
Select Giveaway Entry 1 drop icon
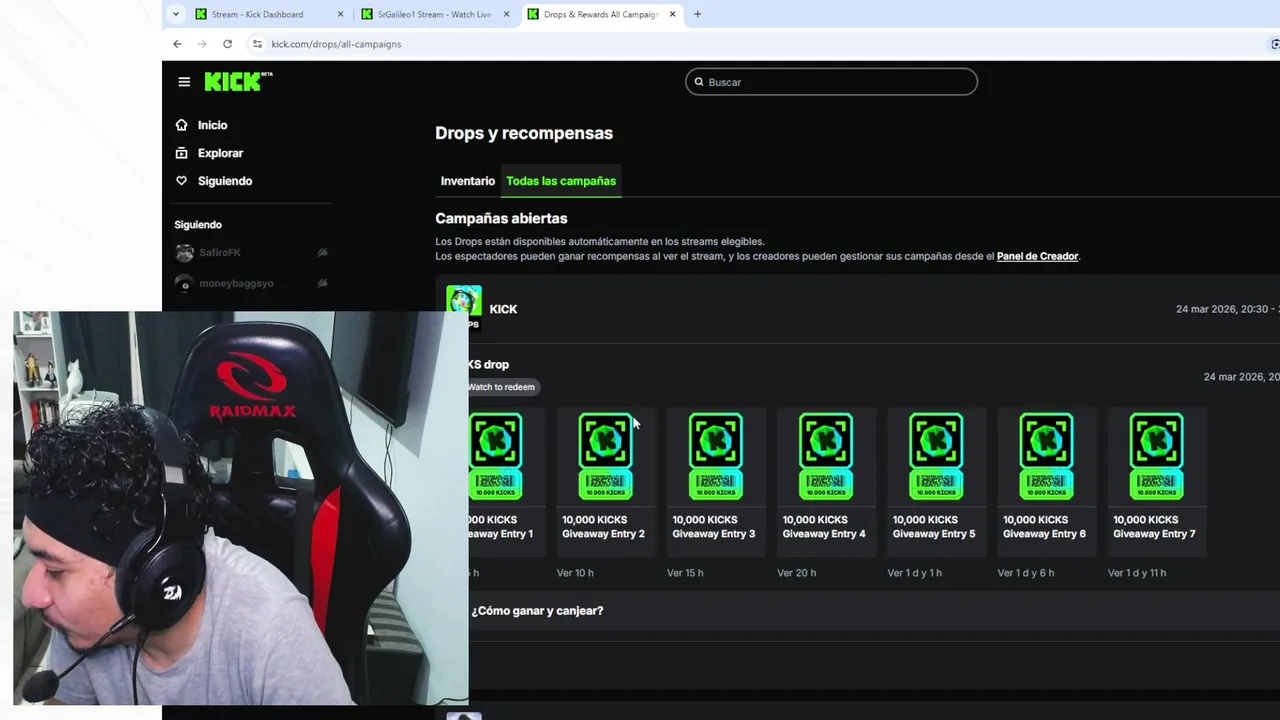pos(496,456)
